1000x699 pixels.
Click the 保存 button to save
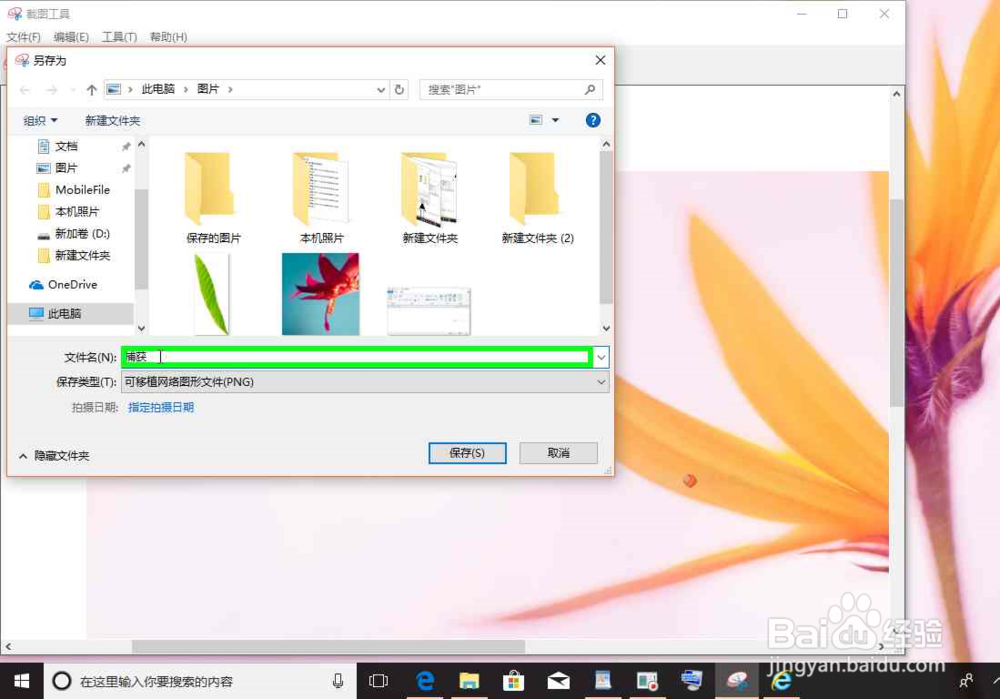pyautogui.click(x=467, y=452)
